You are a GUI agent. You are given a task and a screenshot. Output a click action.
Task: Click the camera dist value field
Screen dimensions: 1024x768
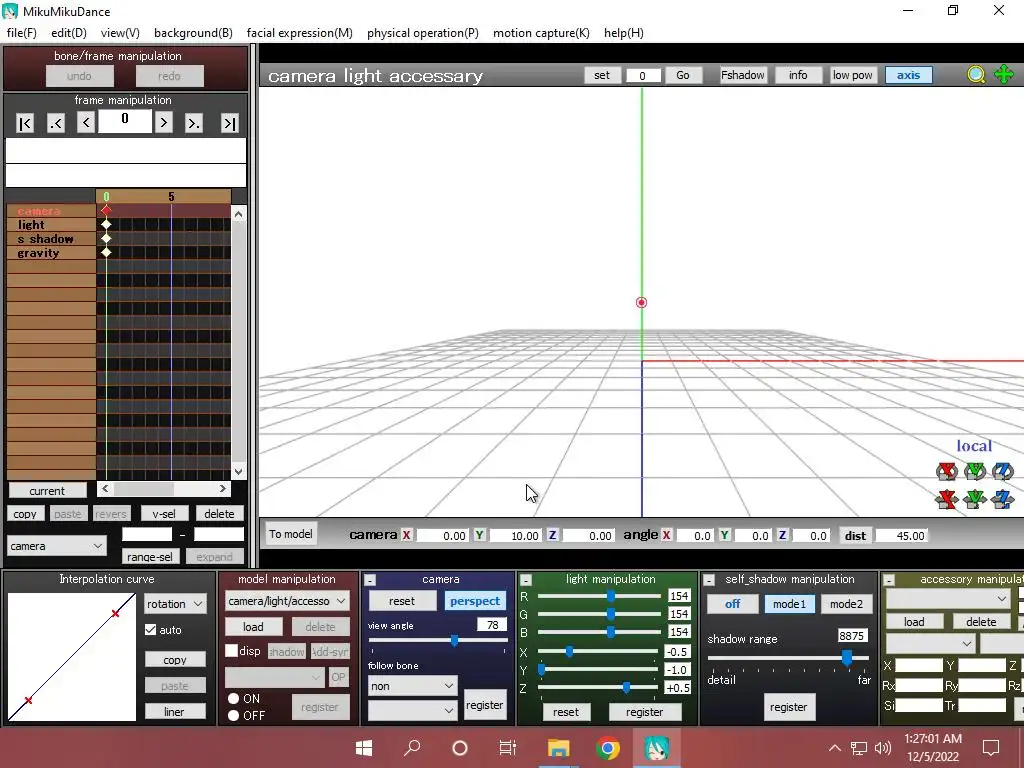pyautogui.click(x=901, y=536)
